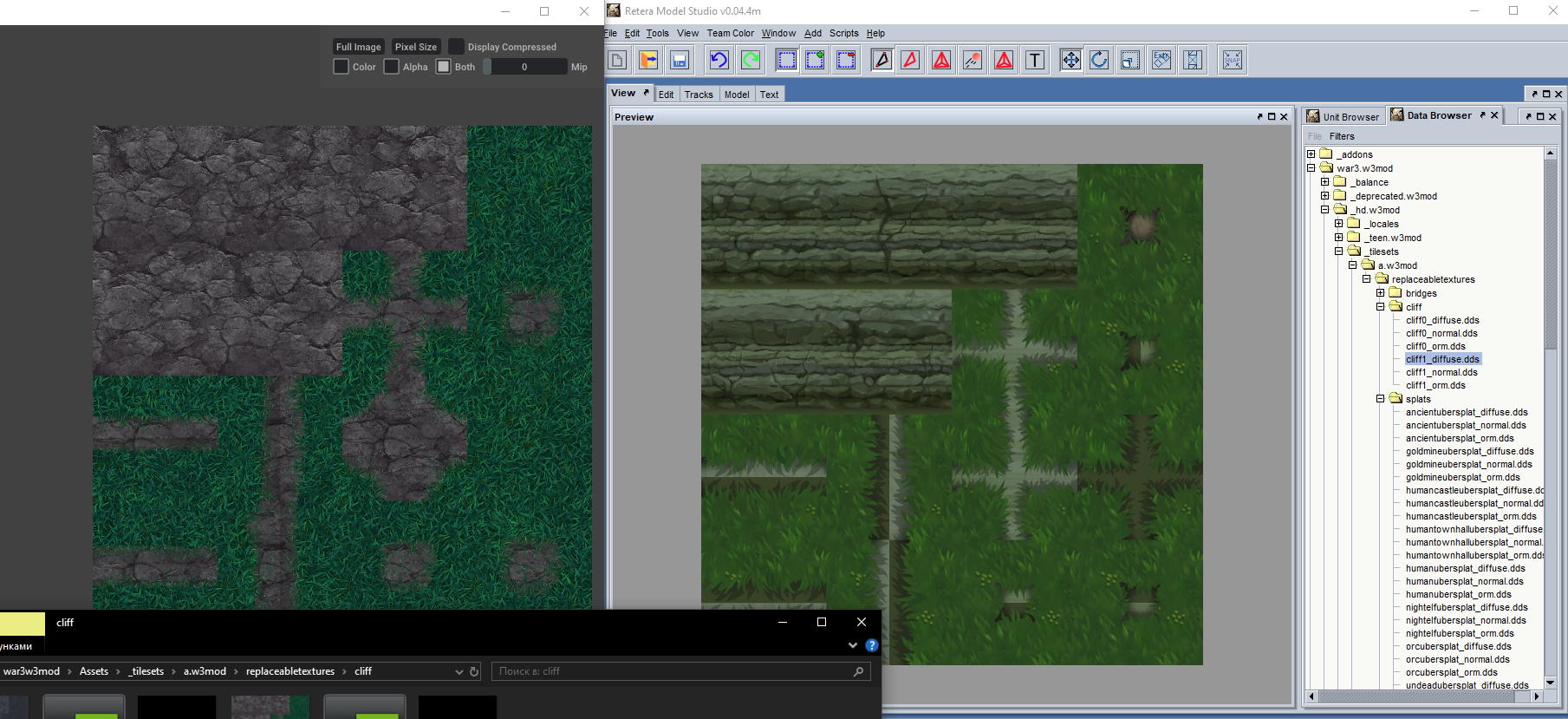This screenshot has width=1568, height=719.
Task: Collapse the splats folder in tree
Action: [1380, 399]
